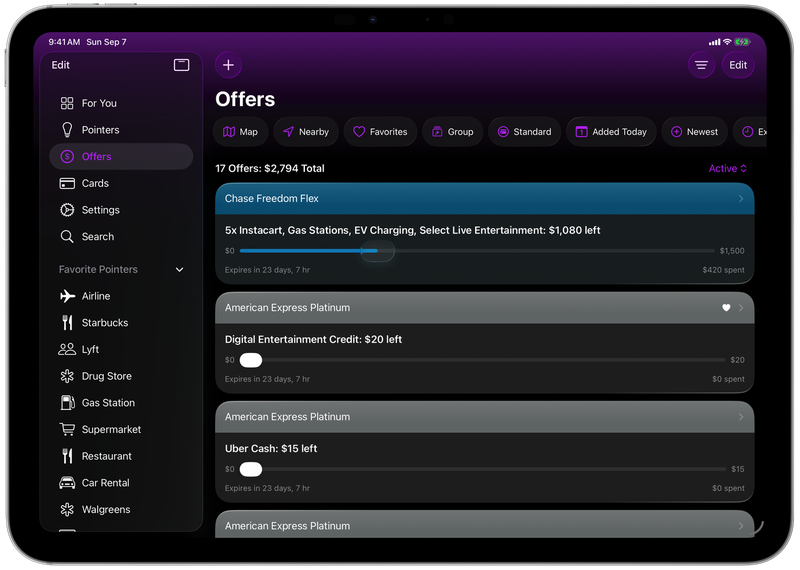This screenshot has height=570, width=800.
Task: Open the Starbucks favorite pointer
Action: [121, 323]
